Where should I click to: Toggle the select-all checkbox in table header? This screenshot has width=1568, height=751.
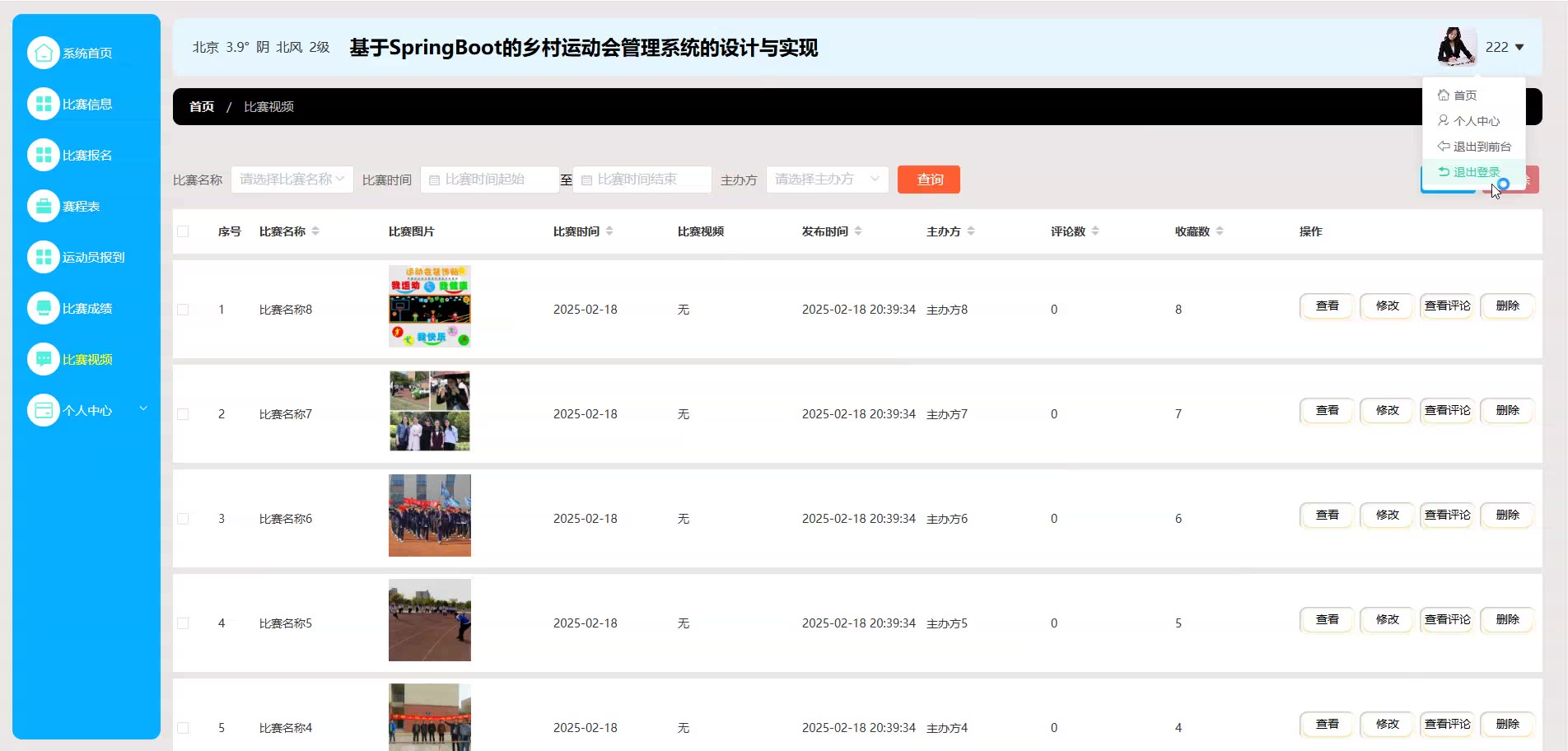pos(183,231)
